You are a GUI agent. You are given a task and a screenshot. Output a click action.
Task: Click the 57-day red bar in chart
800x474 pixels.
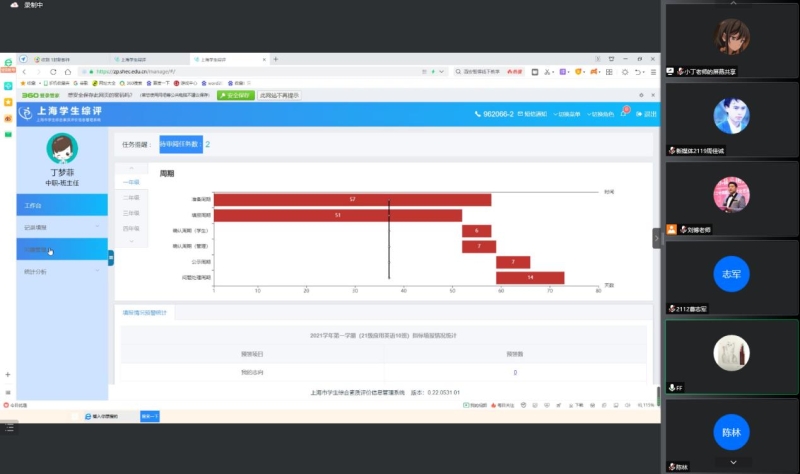[x=353, y=199]
